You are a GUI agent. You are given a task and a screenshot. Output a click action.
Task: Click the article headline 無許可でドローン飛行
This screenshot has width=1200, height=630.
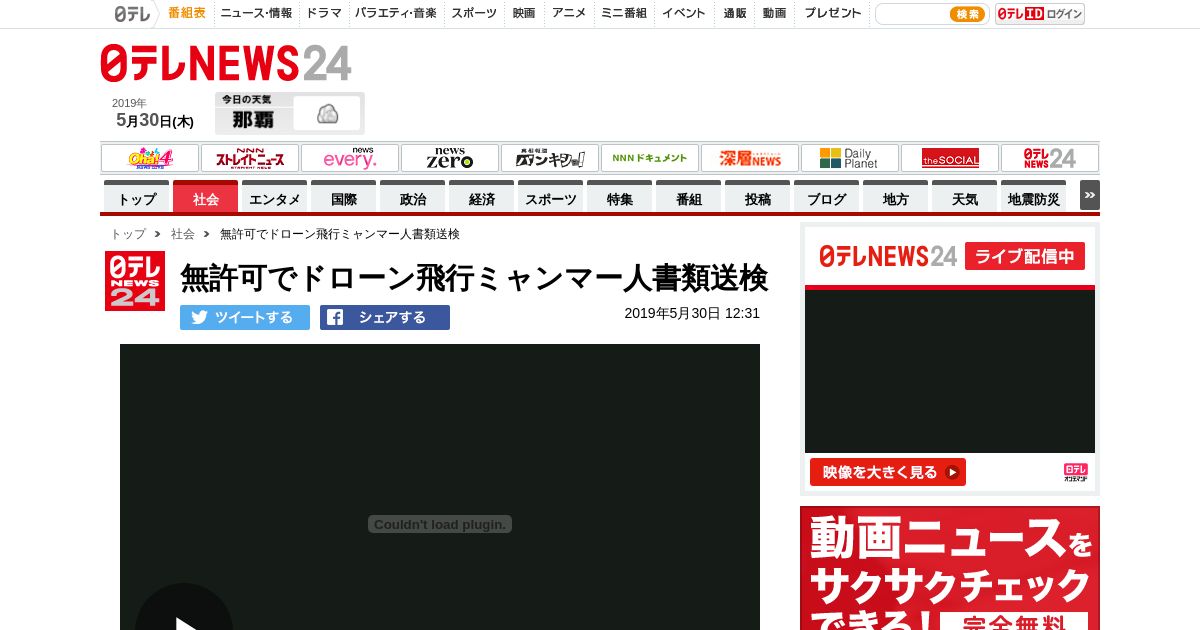pyautogui.click(x=474, y=277)
